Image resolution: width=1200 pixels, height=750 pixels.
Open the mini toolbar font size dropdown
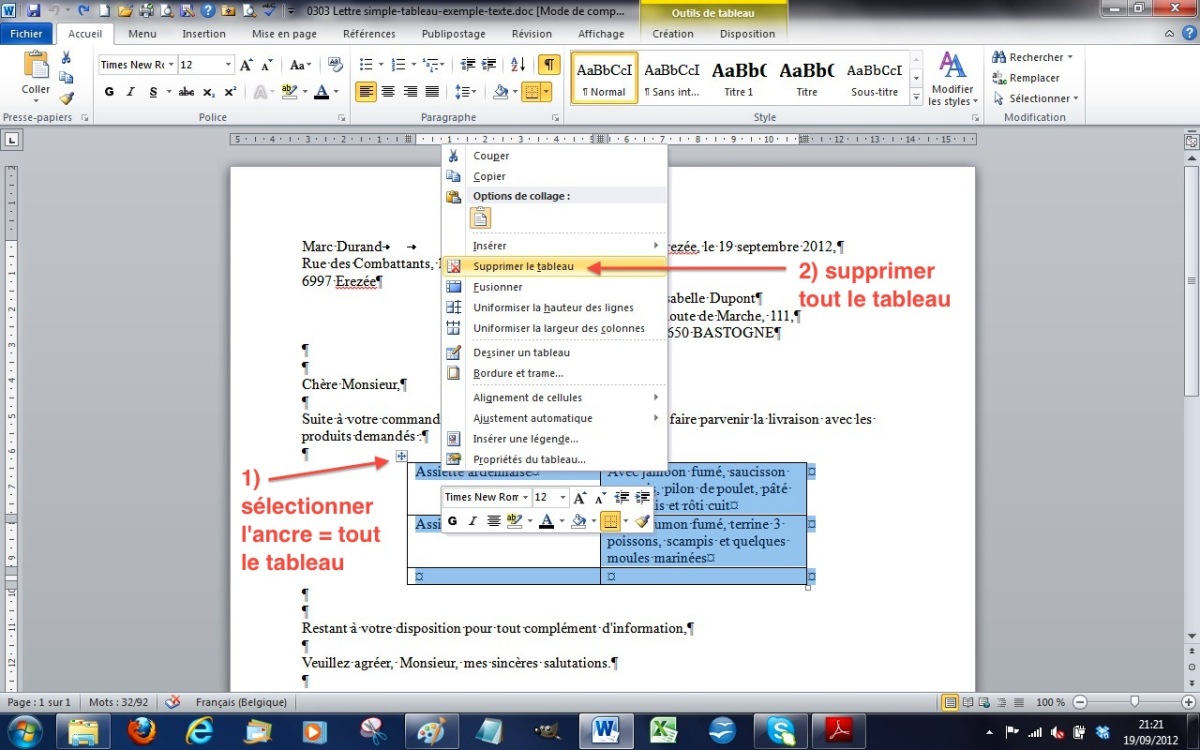click(x=563, y=497)
